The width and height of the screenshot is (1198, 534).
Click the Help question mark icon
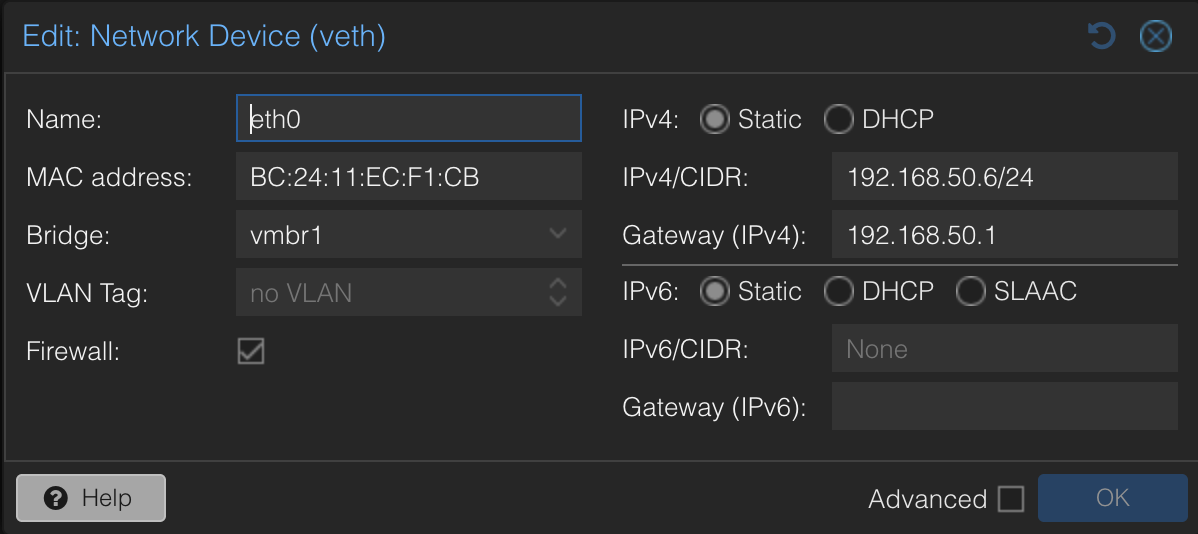[x=56, y=498]
